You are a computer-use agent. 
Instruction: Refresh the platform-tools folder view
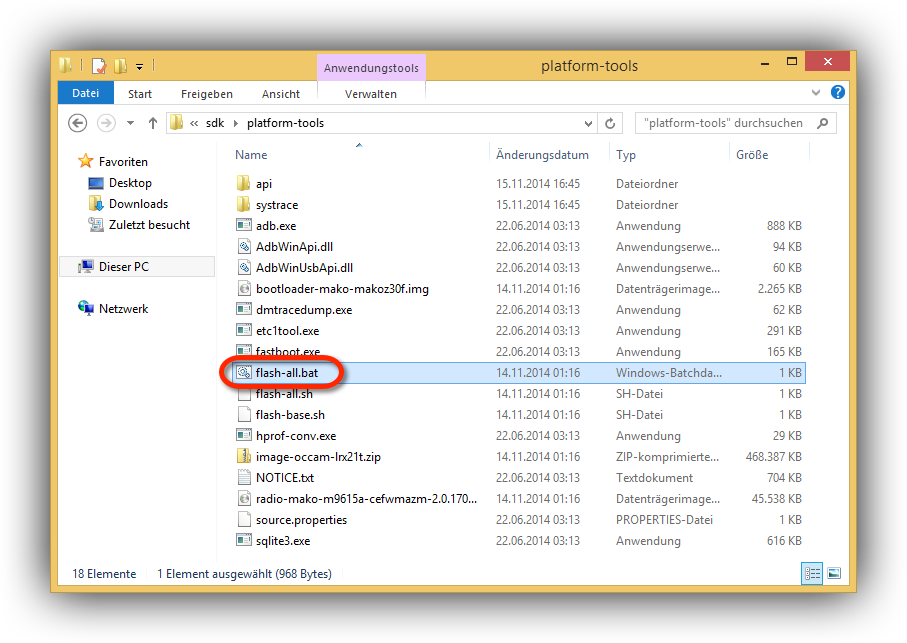[x=610, y=124]
